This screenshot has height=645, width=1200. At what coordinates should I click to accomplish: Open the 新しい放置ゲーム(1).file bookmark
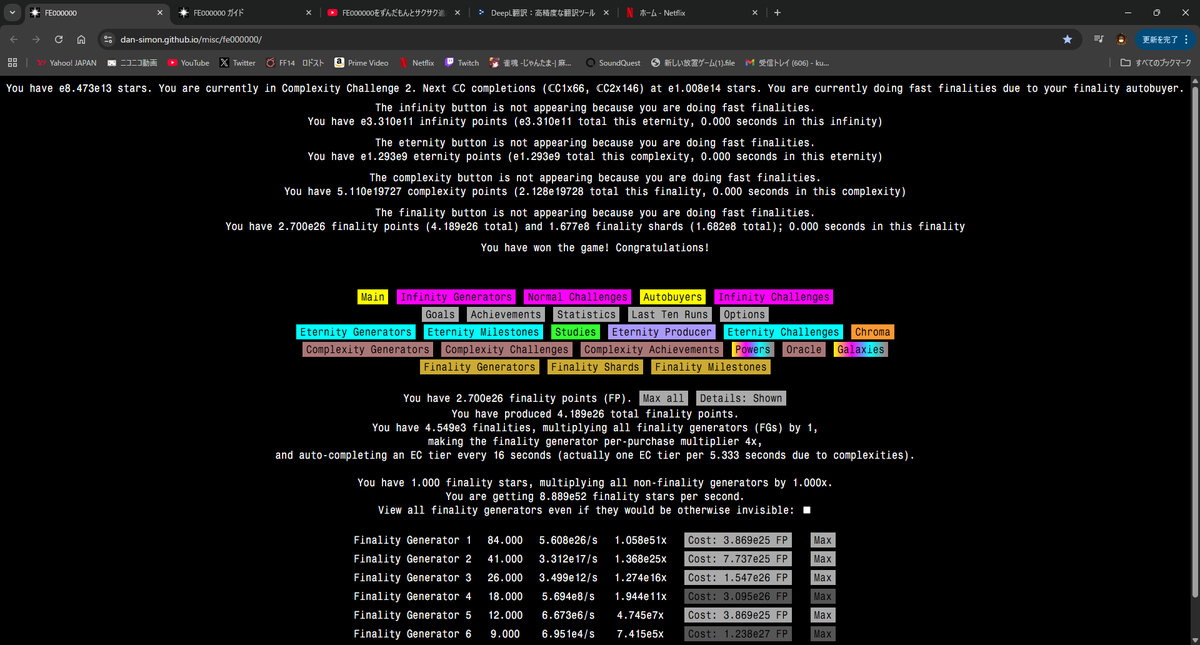pos(692,62)
